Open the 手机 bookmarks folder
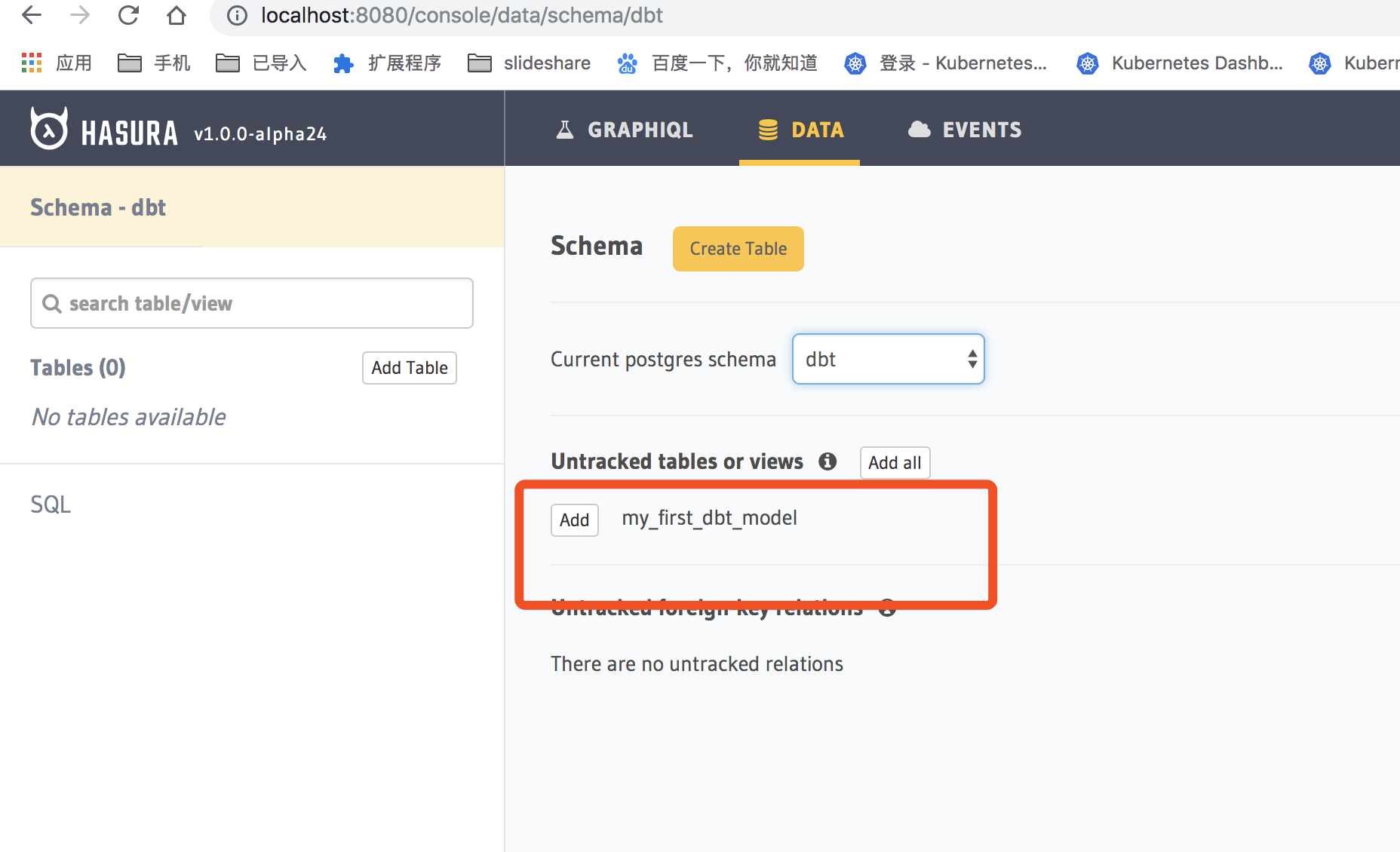The height and width of the screenshot is (852, 1400). click(154, 63)
